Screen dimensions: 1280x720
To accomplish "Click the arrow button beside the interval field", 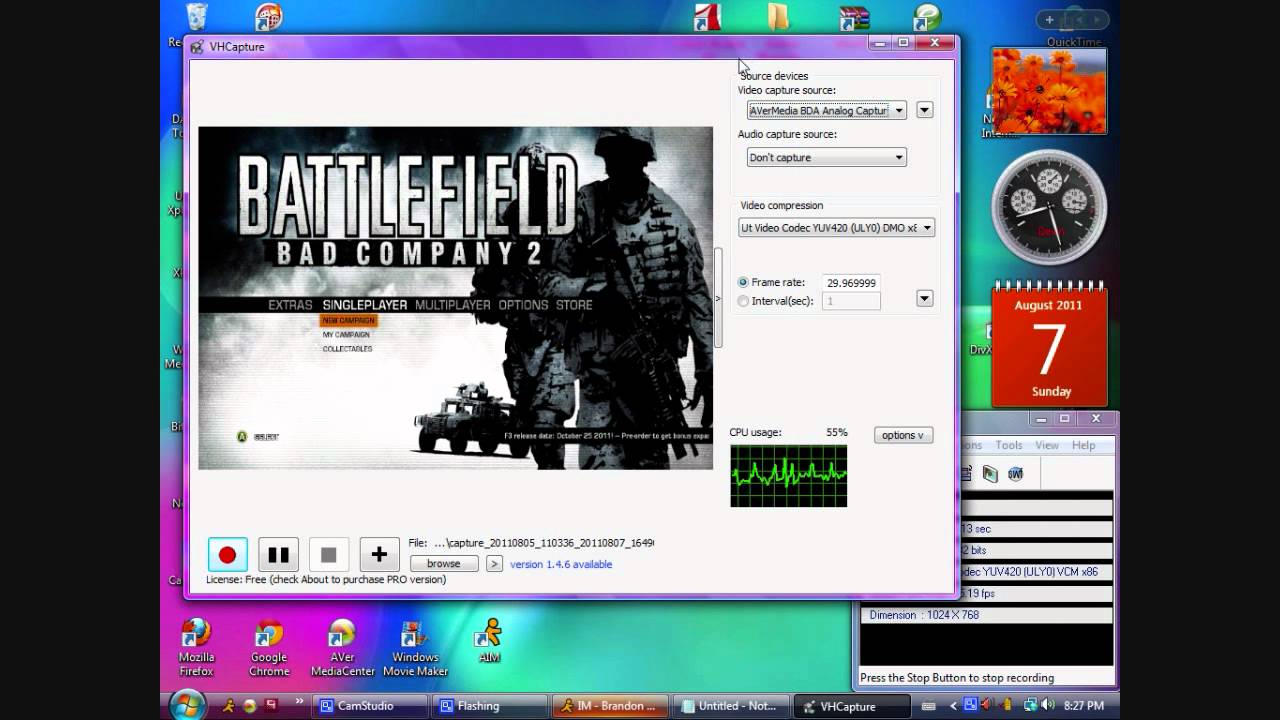I will (925, 298).
